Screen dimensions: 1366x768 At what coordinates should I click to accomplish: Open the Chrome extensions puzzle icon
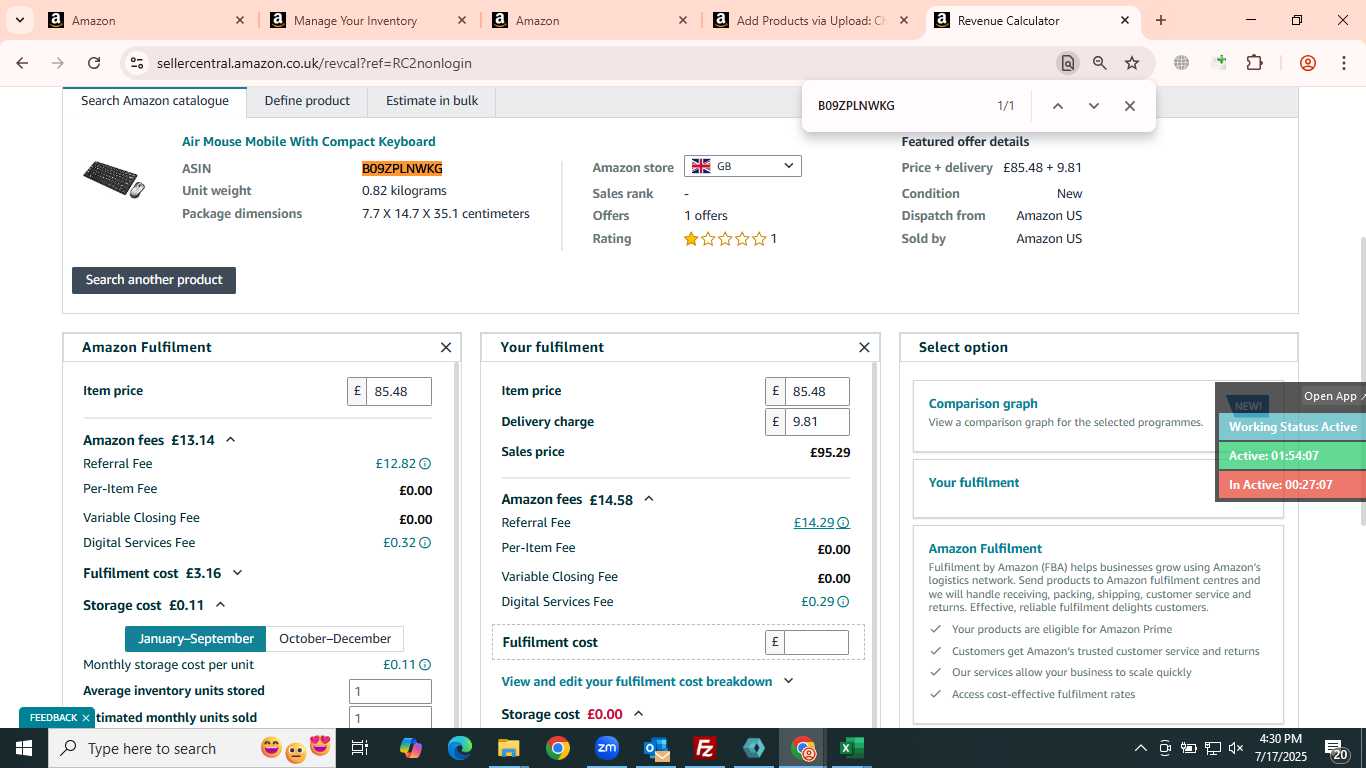(x=1254, y=63)
